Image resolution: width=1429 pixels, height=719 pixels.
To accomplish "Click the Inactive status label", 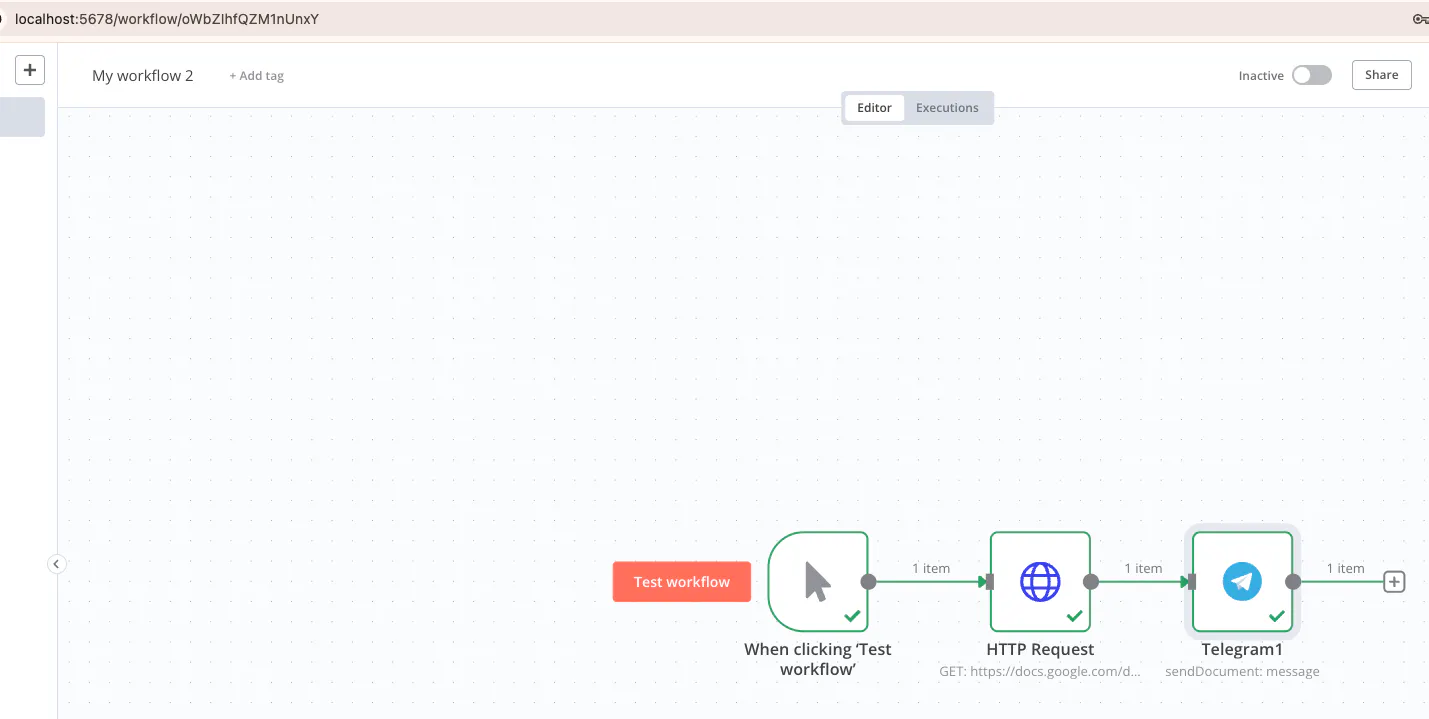I will click(x=1261, y=76).
